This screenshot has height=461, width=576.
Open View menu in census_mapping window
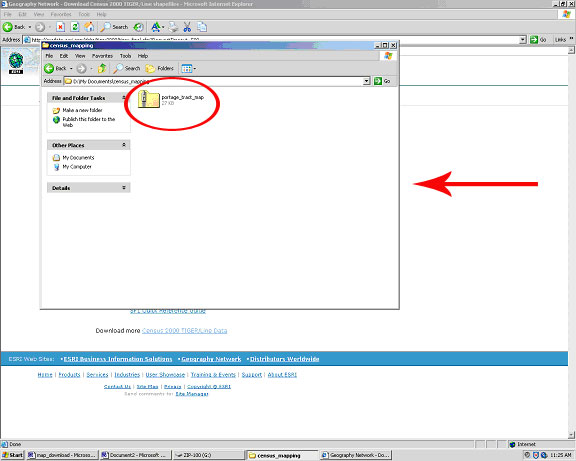click(x=80, y=56)
